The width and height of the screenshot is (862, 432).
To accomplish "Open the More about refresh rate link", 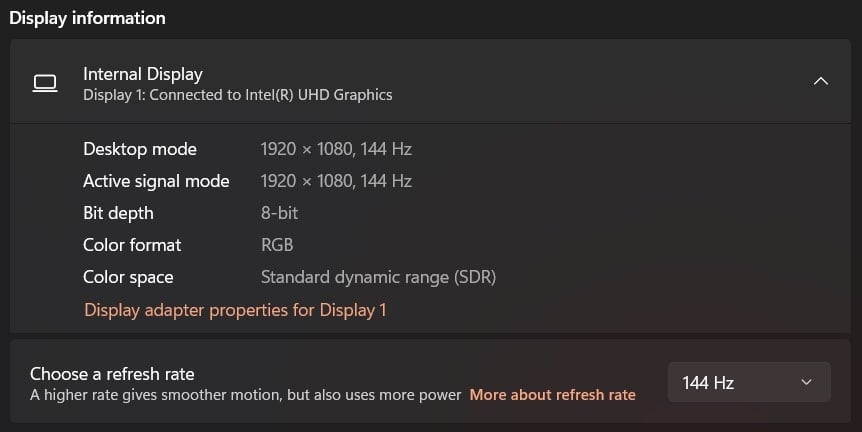I will (552, 395).
